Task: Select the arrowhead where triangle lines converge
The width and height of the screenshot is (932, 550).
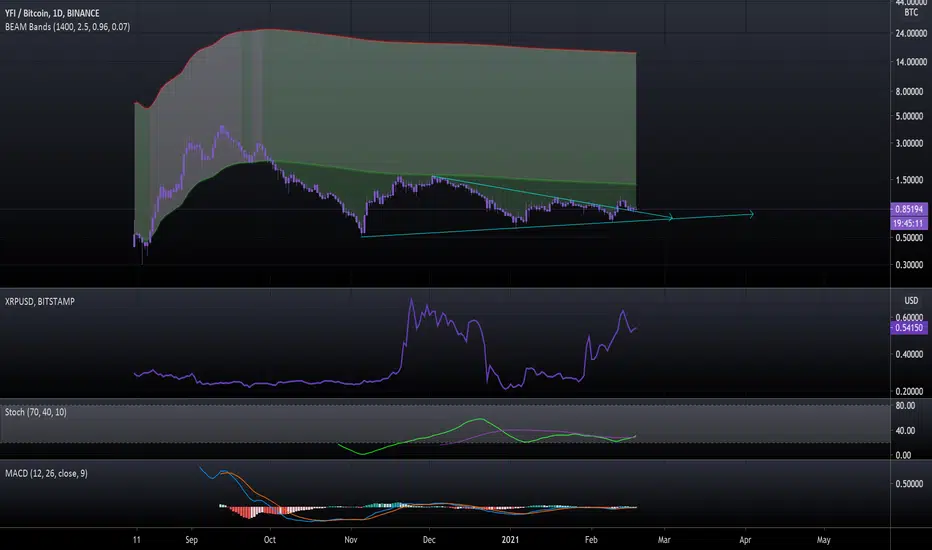Action: click(x=670, y=218)
